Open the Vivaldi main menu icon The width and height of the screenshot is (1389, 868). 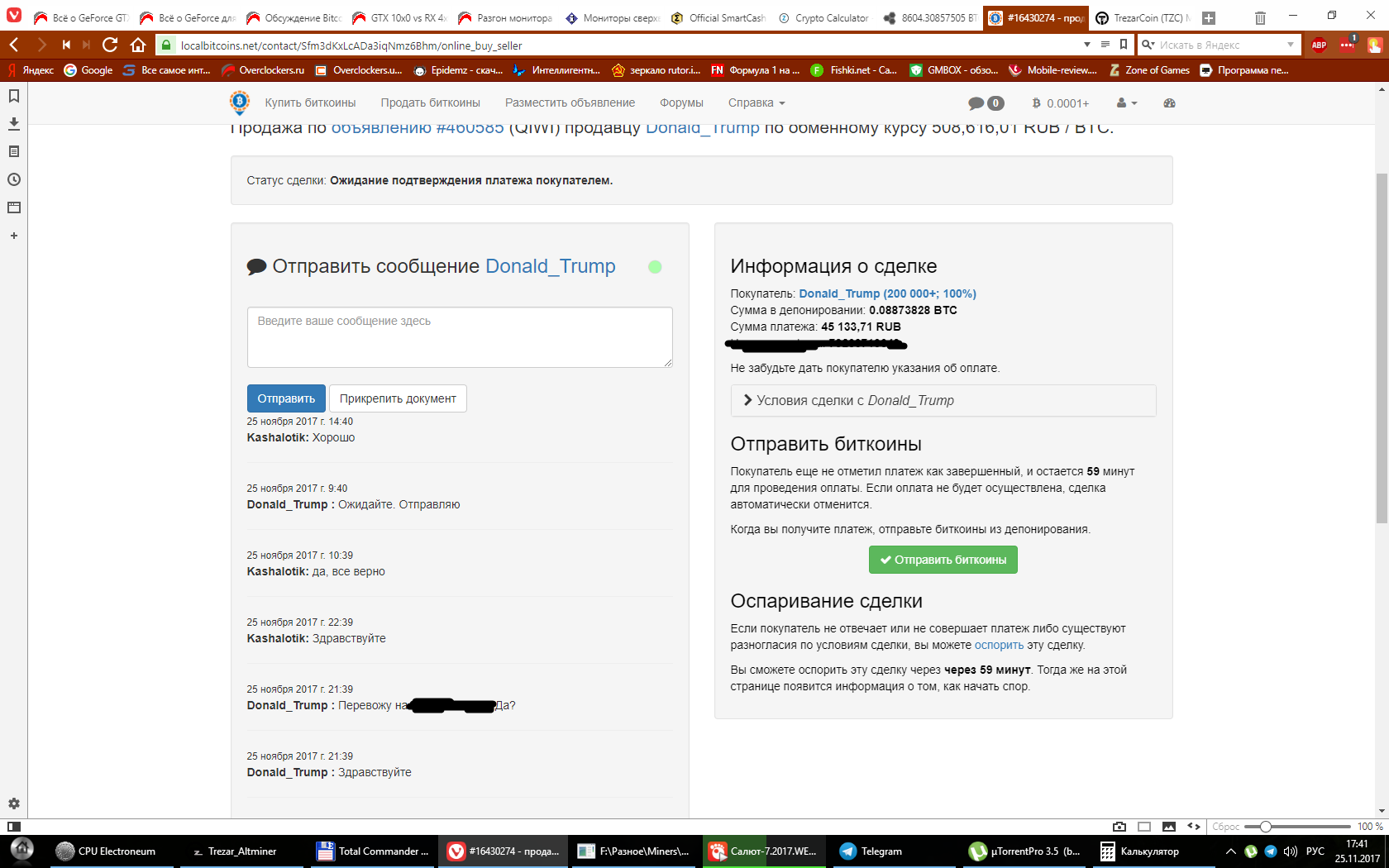tap(14, 16)
